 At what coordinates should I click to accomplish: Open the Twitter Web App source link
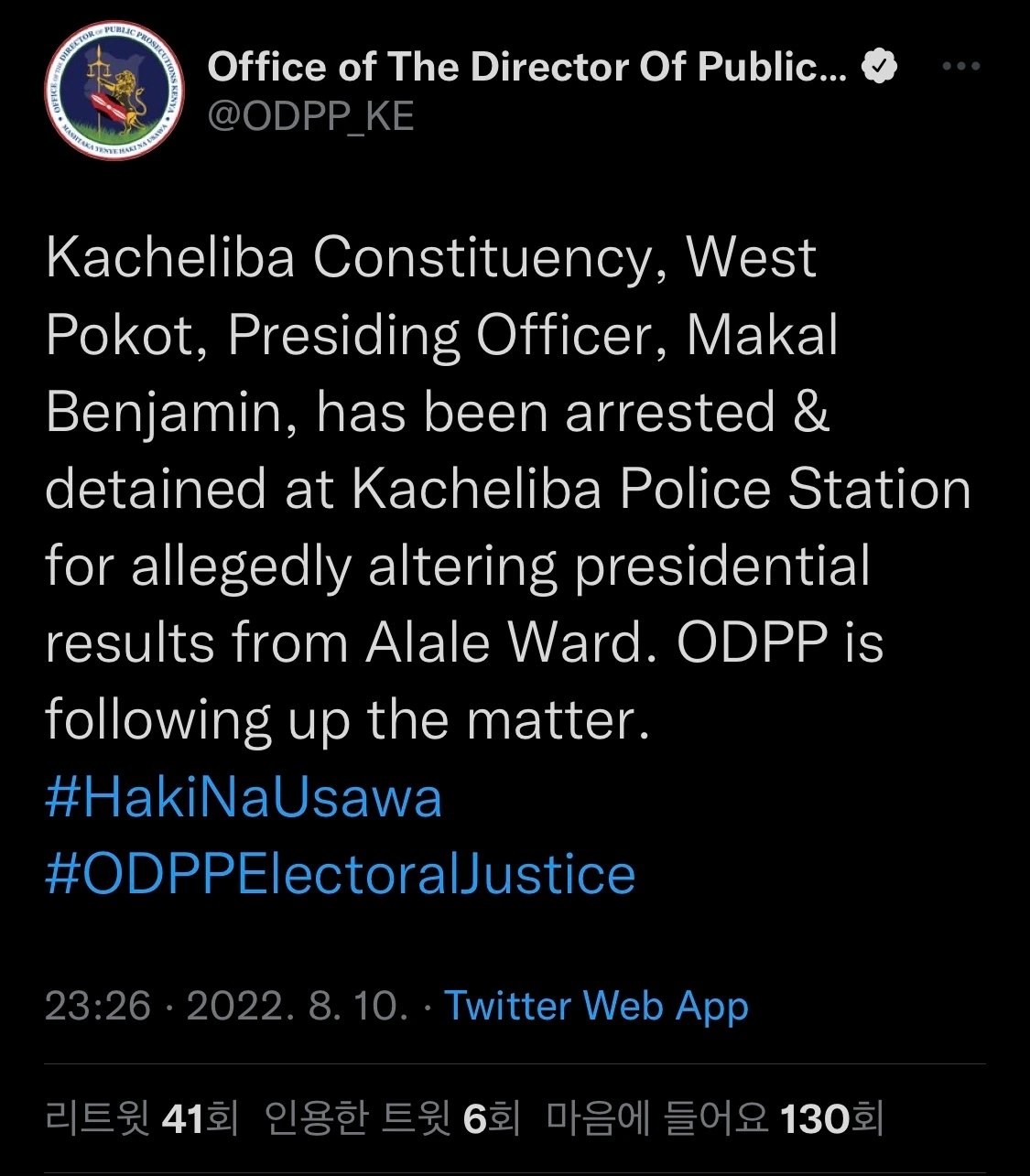596,1006
